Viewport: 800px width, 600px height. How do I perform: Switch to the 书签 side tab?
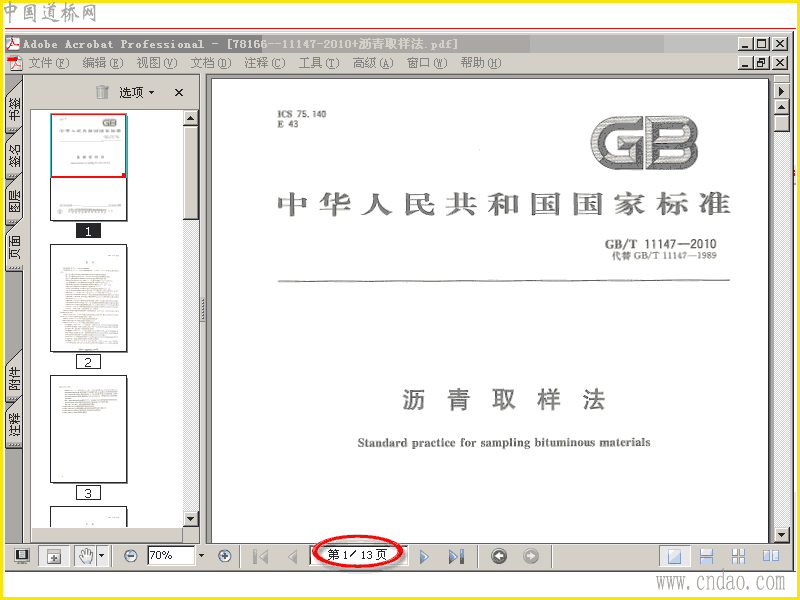click(14, 109)
